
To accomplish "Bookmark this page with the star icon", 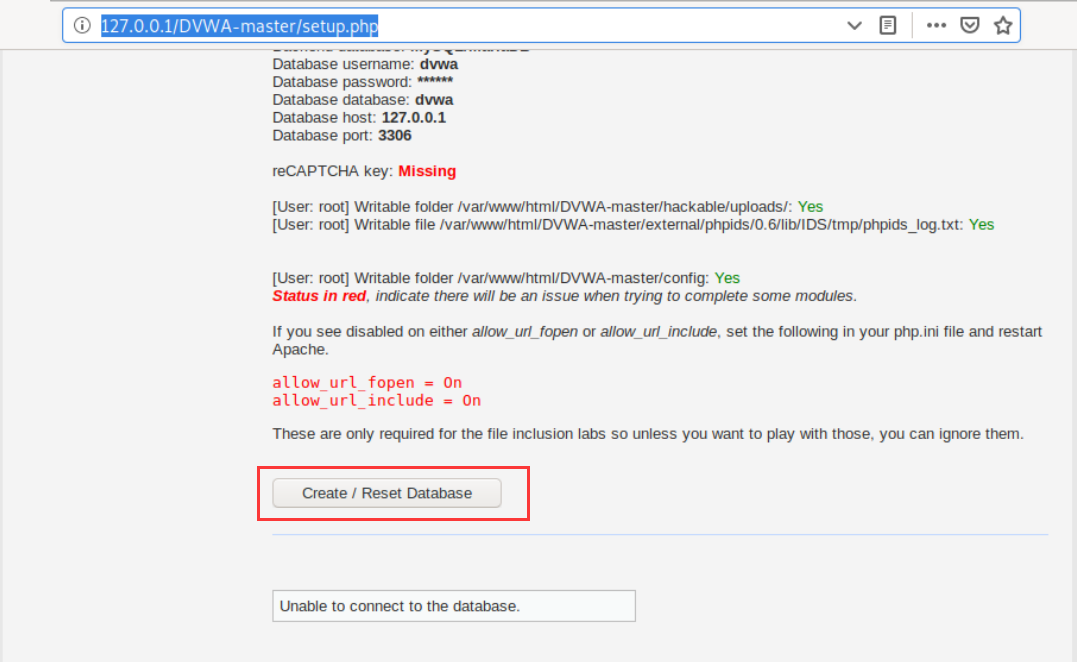I will (x=1003, y=25).
